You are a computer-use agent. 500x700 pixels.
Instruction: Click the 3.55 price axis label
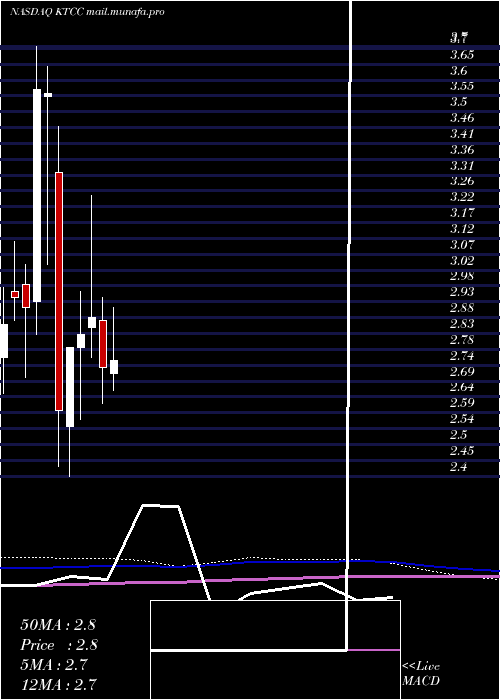[x=462, y=86]
